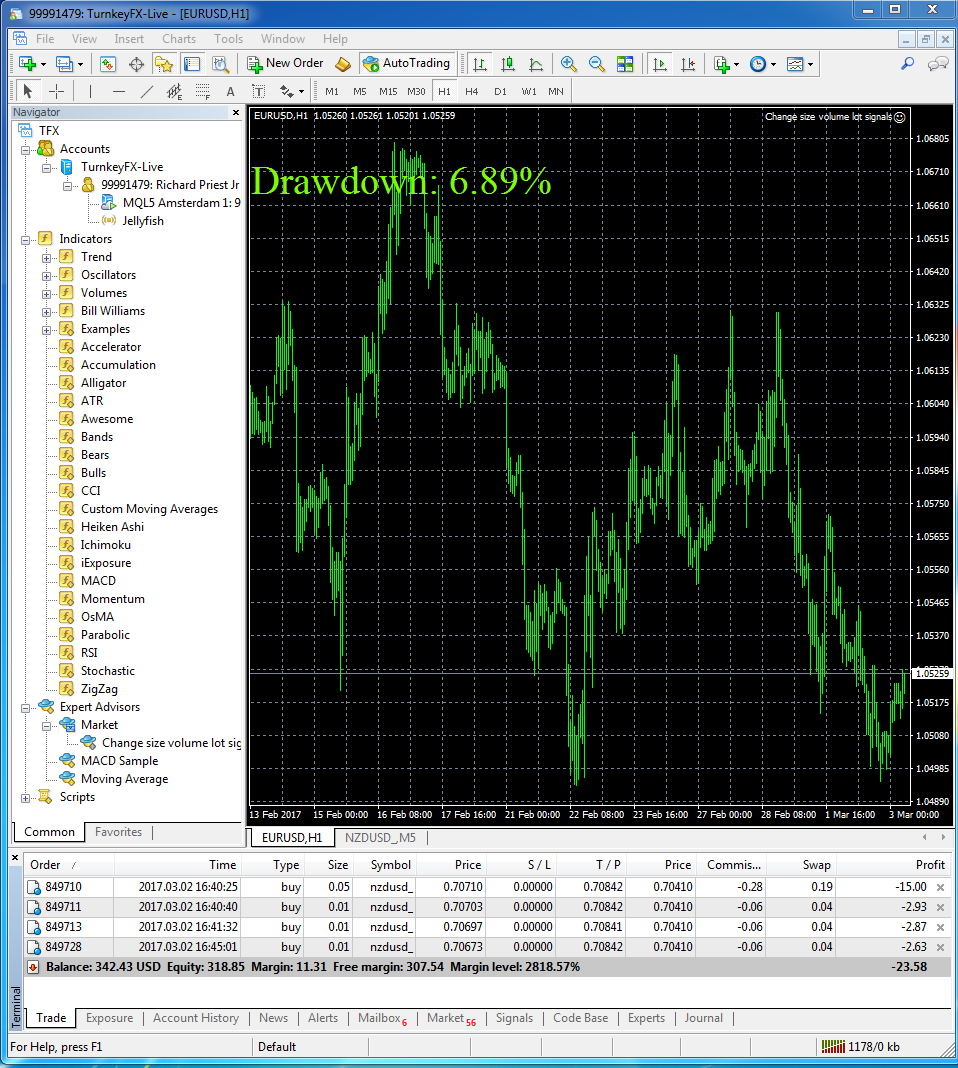Close order 849710 with the x
The height and width of the screenshot is (1068, 958).
(940, 887)
